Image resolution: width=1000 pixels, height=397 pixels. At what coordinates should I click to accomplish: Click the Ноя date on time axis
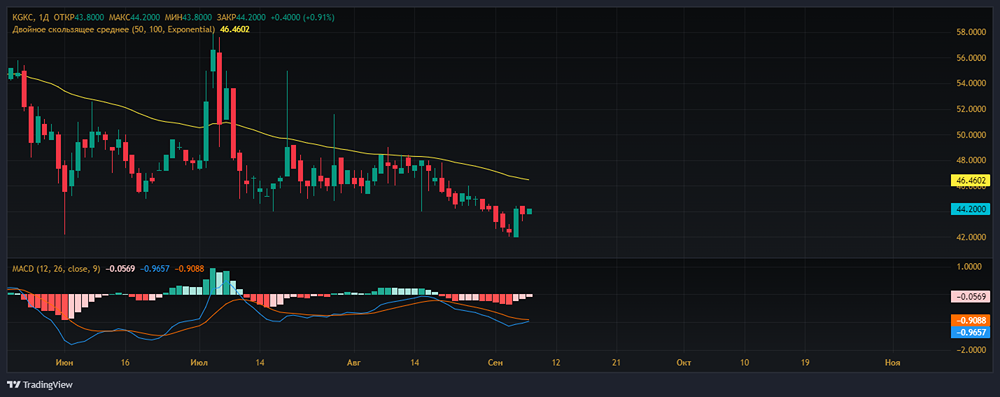tap(893, 363)
